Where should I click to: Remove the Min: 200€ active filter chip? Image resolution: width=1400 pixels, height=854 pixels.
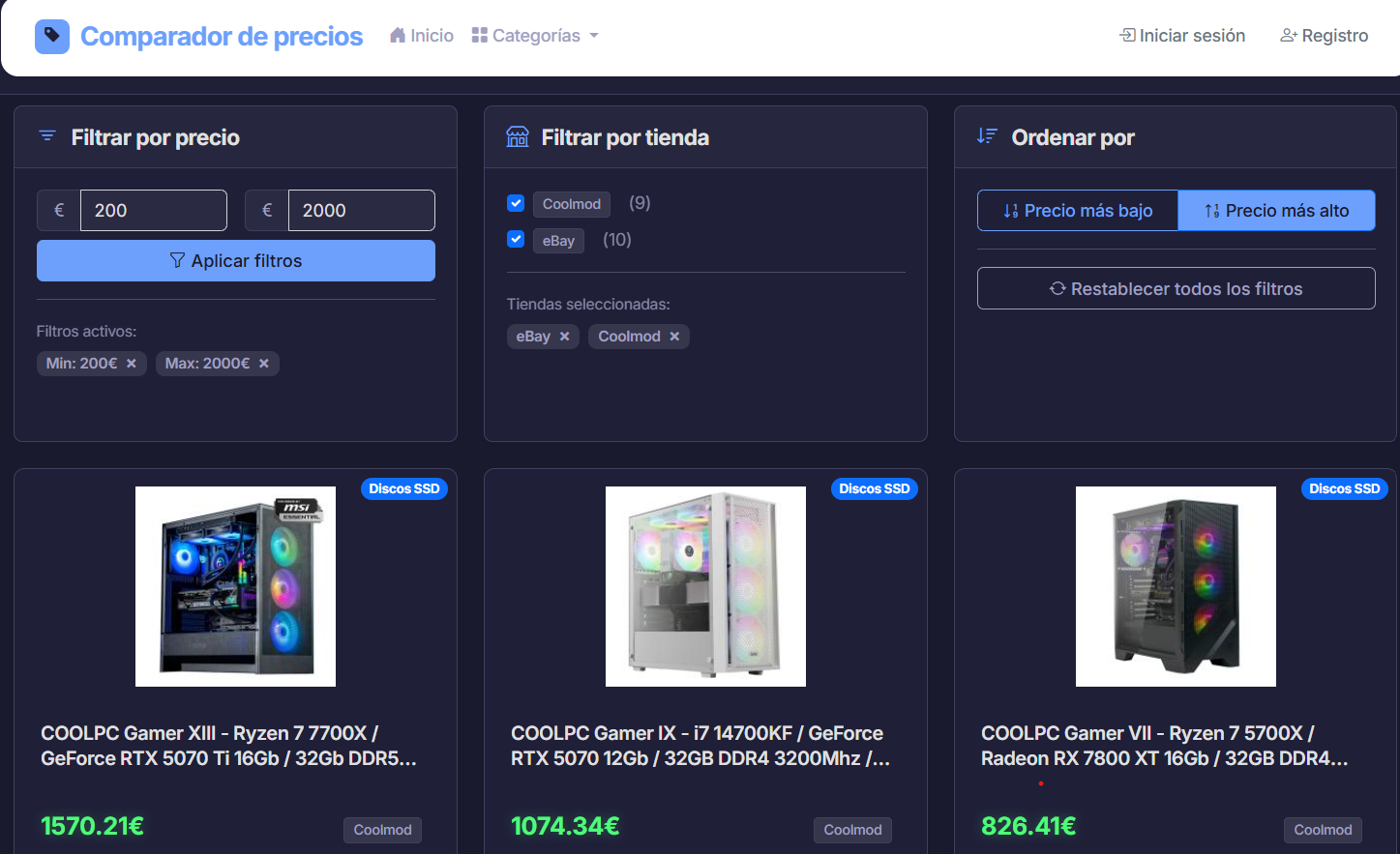pos(131,363)
